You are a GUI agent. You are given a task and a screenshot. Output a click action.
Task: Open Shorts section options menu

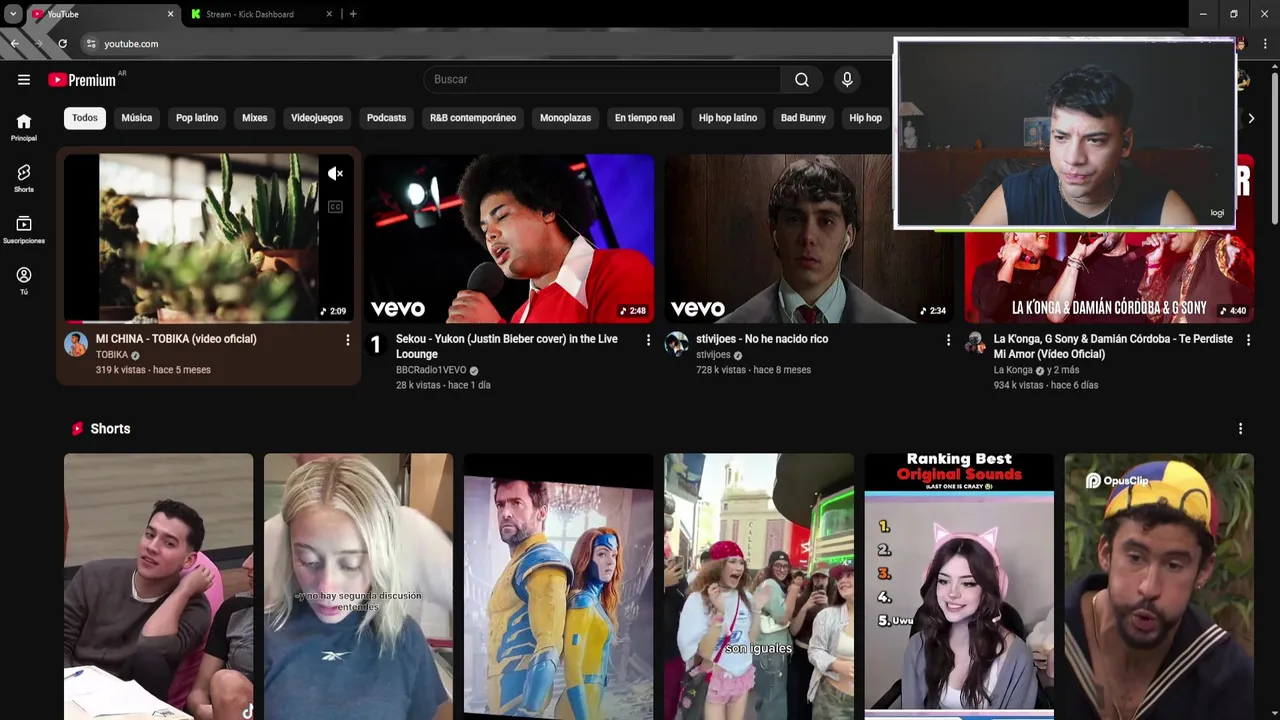pos(1240,429)
